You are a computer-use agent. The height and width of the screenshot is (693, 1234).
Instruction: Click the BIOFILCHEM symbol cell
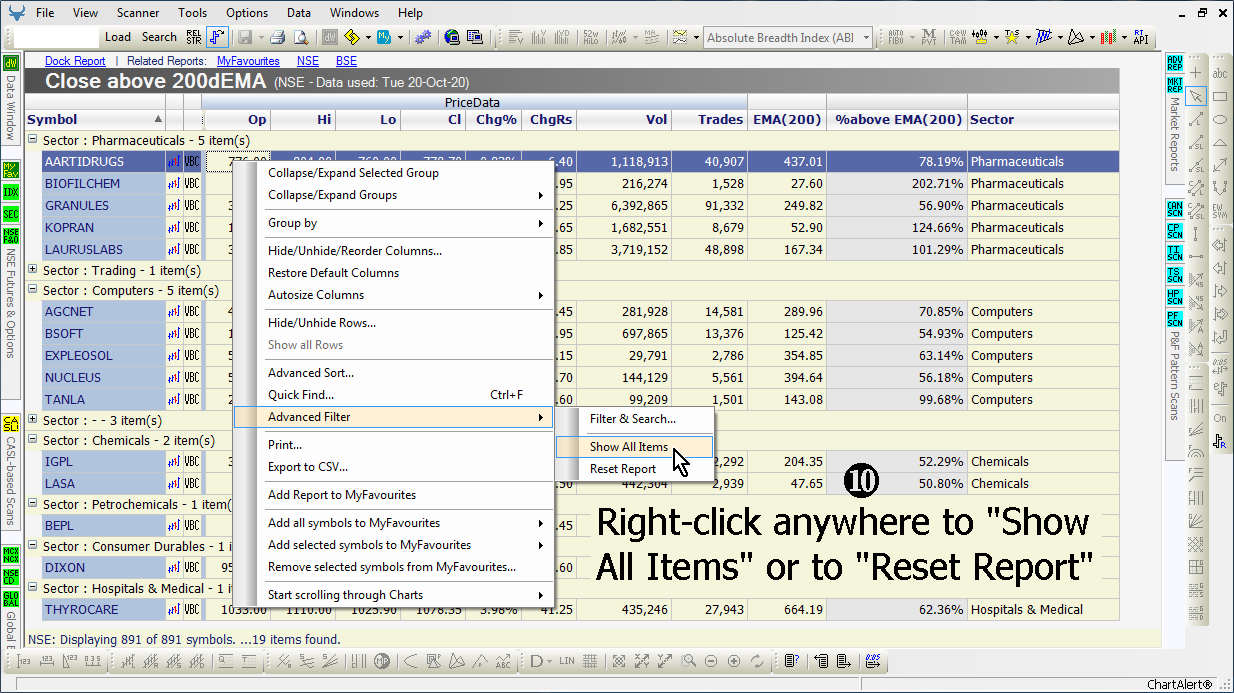[x=103, y=184]
